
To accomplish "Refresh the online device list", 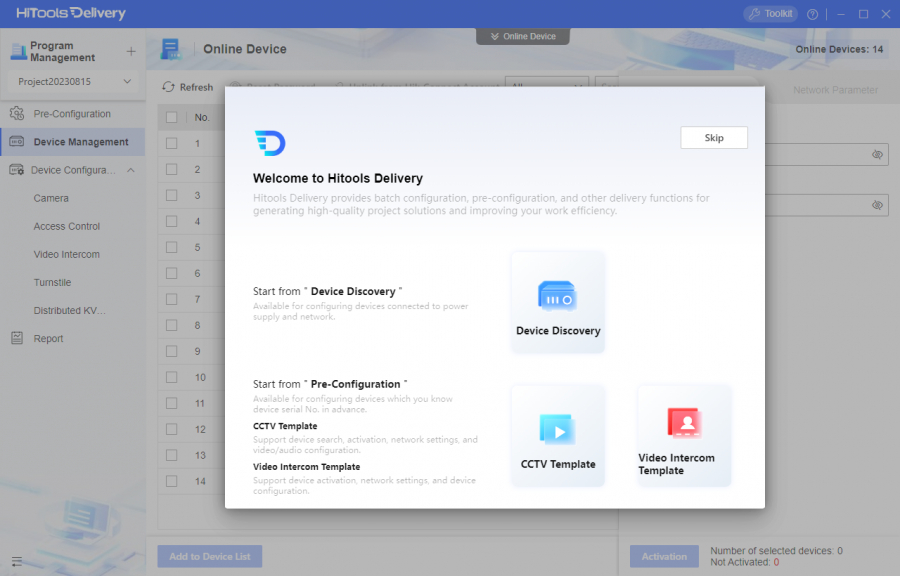I will coord(188,87).
